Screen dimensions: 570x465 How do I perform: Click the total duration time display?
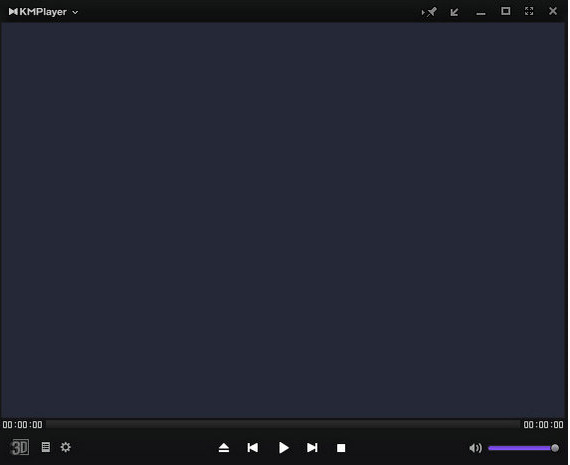click(x=543, y=425)
